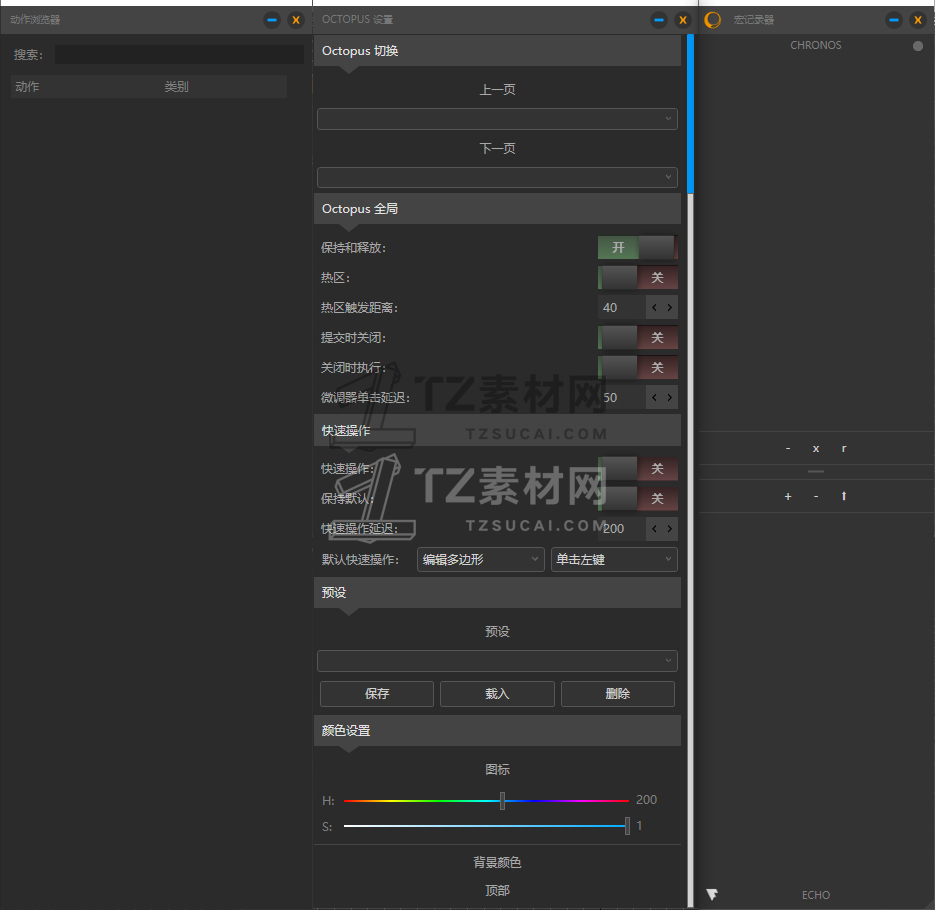Toggle the 保持和释放 switch off

(637, 247)
